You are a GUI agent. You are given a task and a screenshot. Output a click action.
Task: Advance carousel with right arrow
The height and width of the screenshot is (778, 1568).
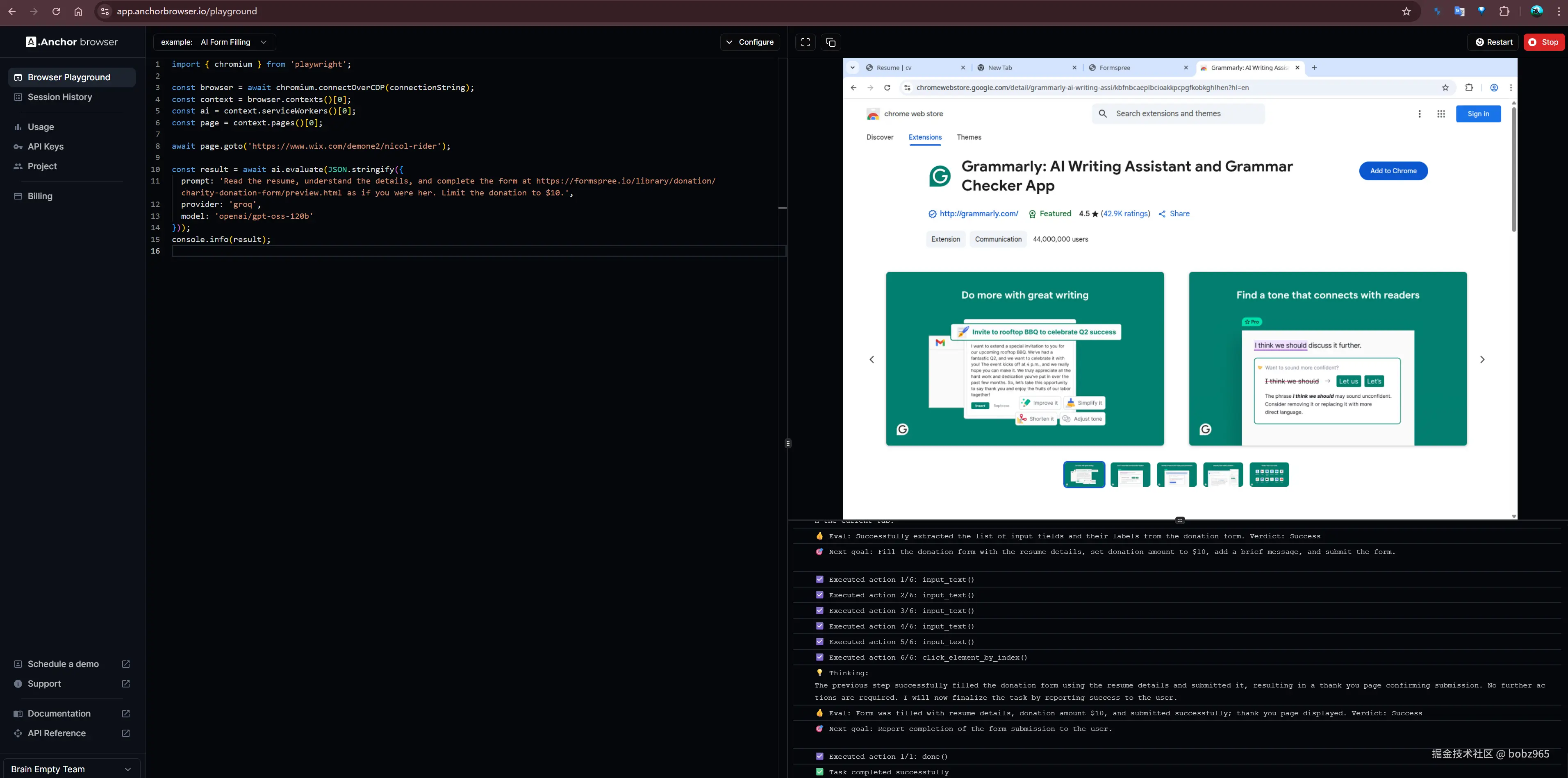point(1482,359)
